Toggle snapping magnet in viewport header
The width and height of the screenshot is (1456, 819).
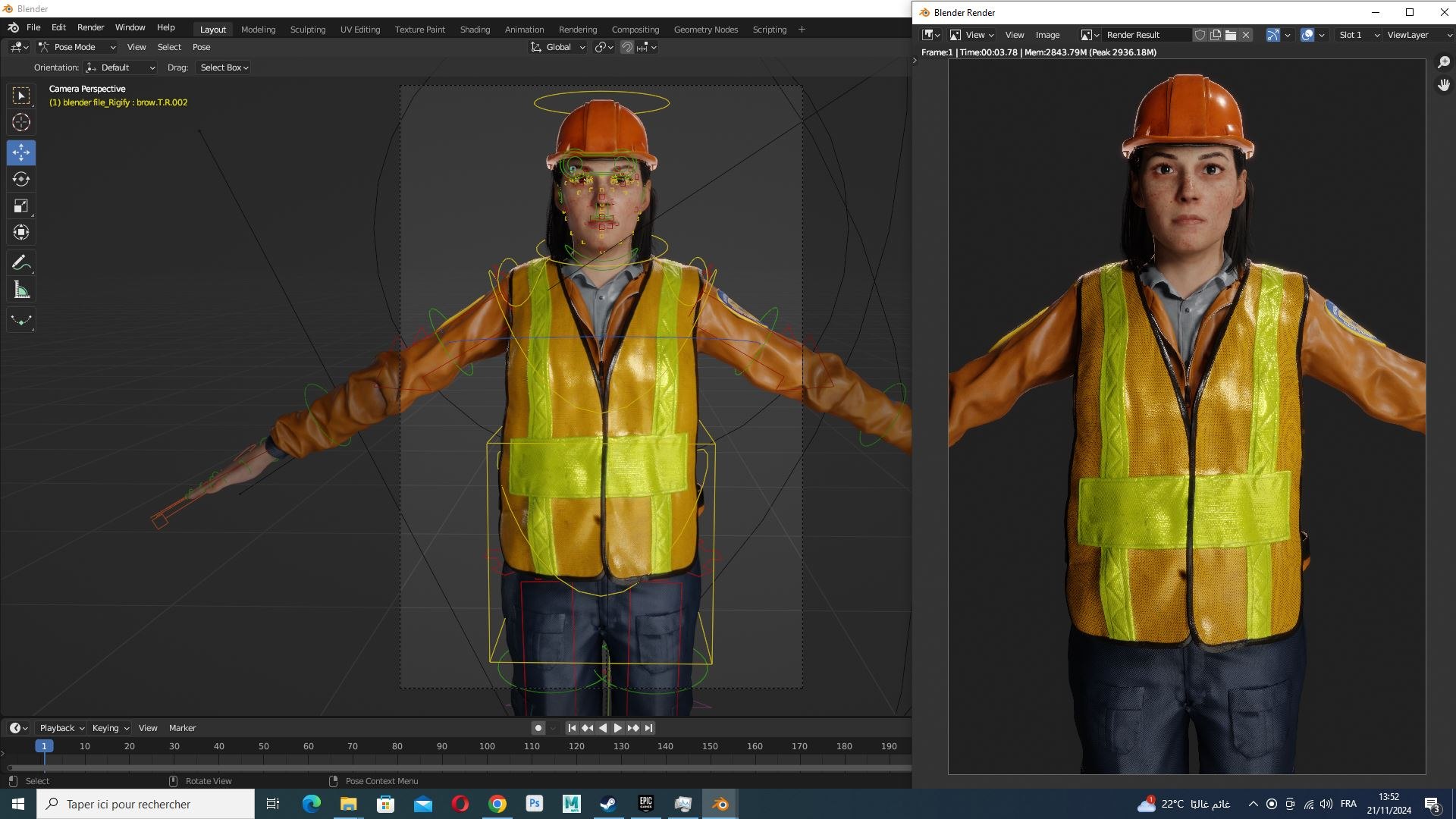(627, 47)
